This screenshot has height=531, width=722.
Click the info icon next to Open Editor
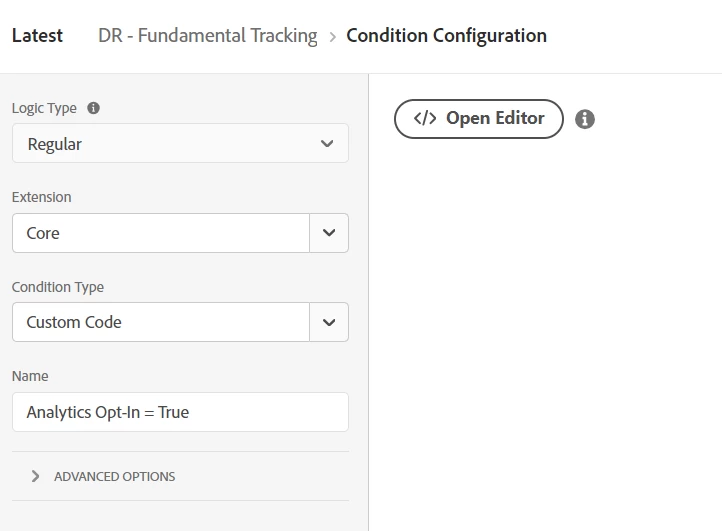click(586, 119)
